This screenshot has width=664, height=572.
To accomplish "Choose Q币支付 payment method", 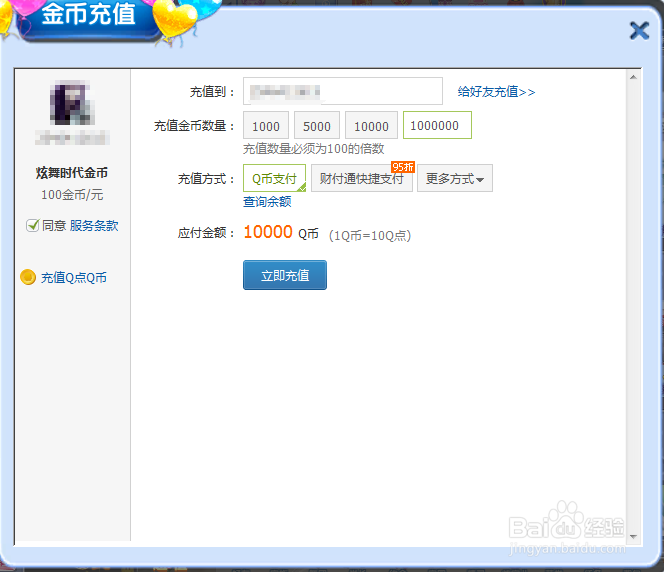I will pos(274,178).
